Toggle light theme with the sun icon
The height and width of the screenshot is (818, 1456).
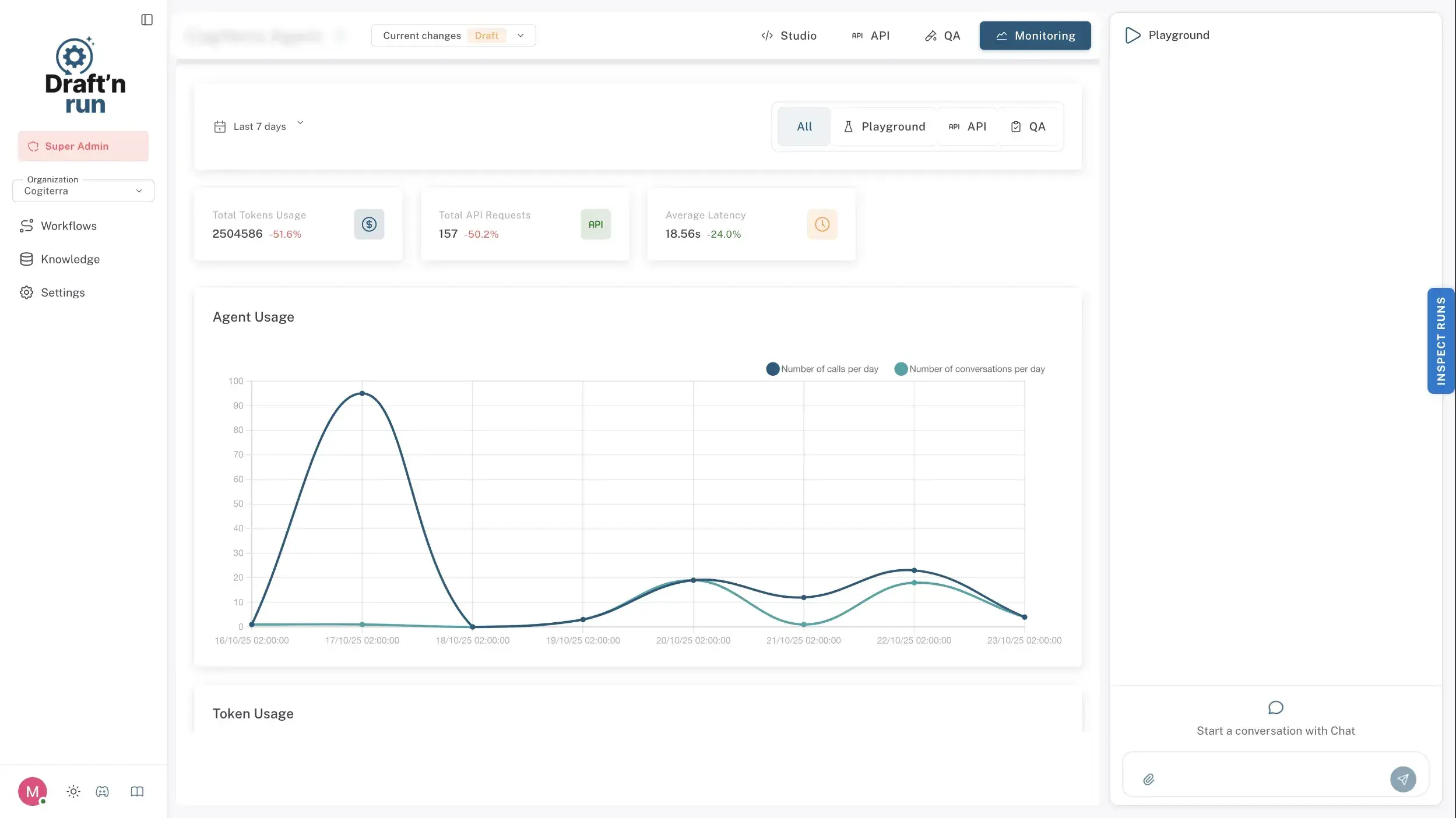tap(73, 791)
